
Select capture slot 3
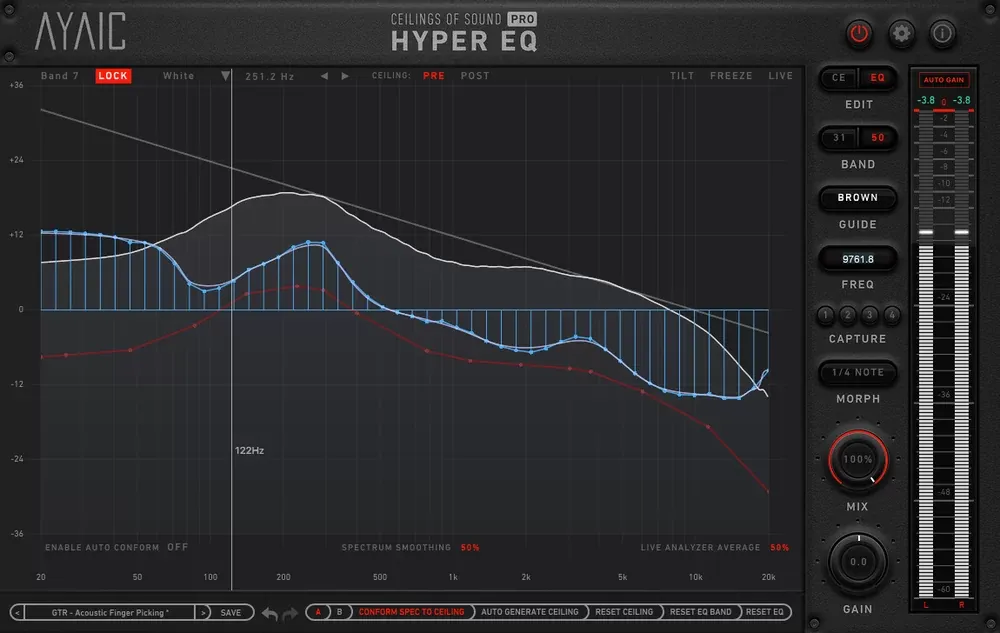click(x=870, y=315)
